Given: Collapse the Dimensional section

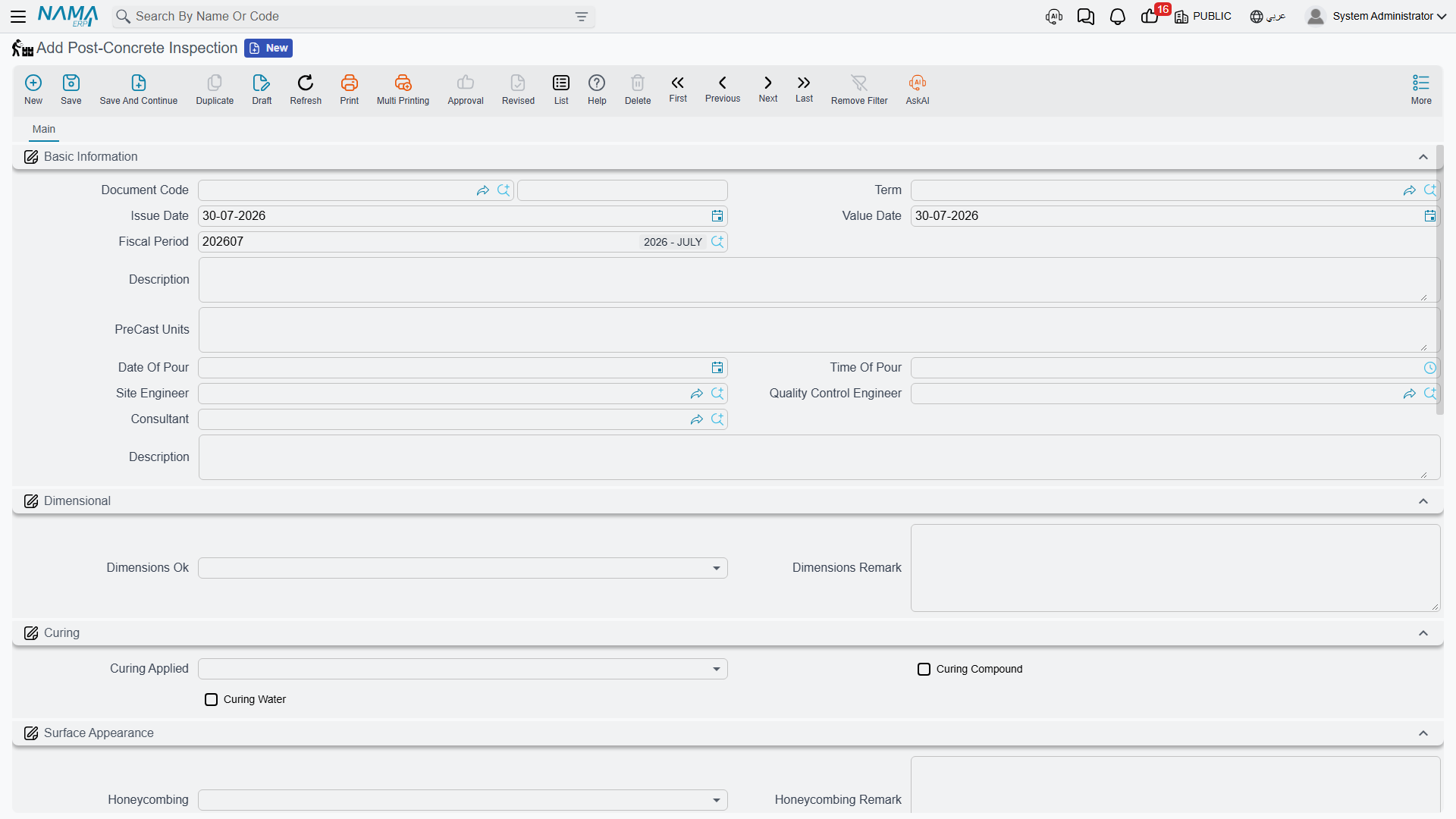Looking at the screenshot, I should click(x=1423, y=501).
